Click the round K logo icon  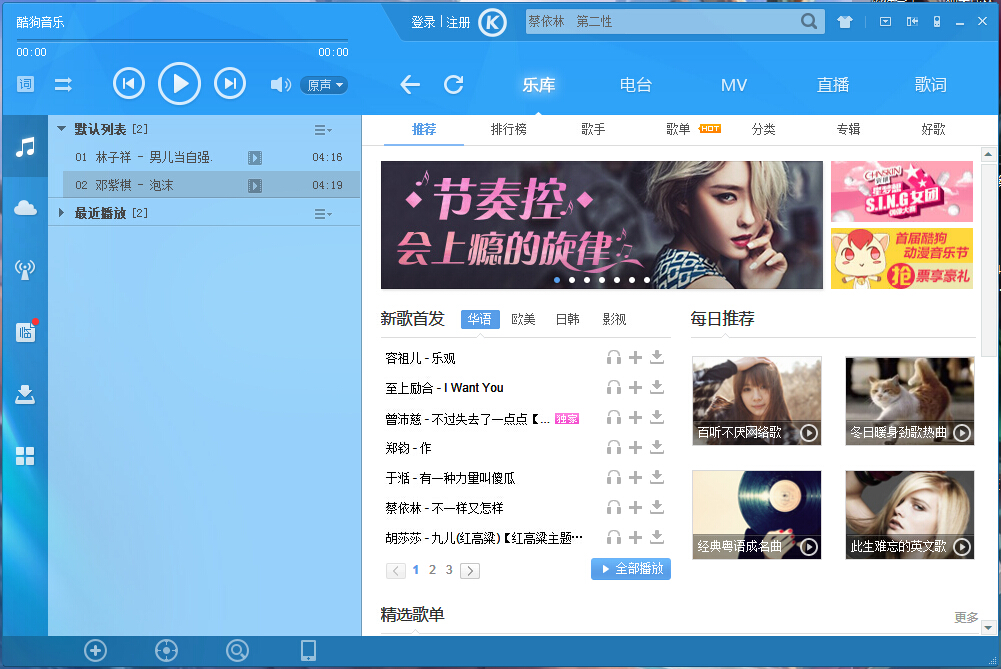pos(492,23)
